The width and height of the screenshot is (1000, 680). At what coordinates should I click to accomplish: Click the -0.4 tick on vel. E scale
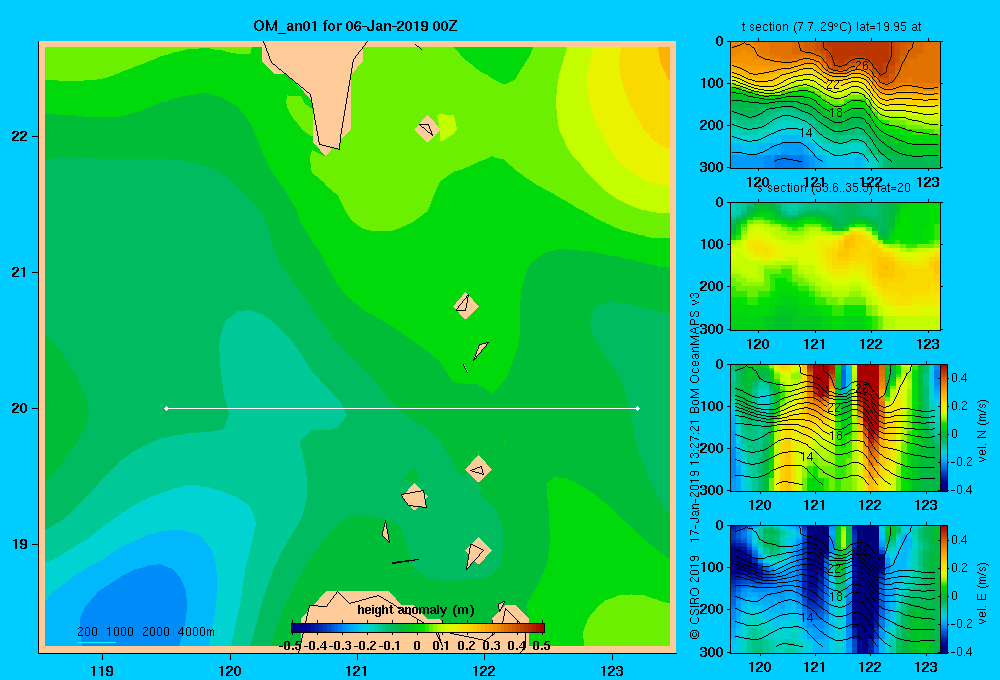pyautogui.click(x=961, y=651)
